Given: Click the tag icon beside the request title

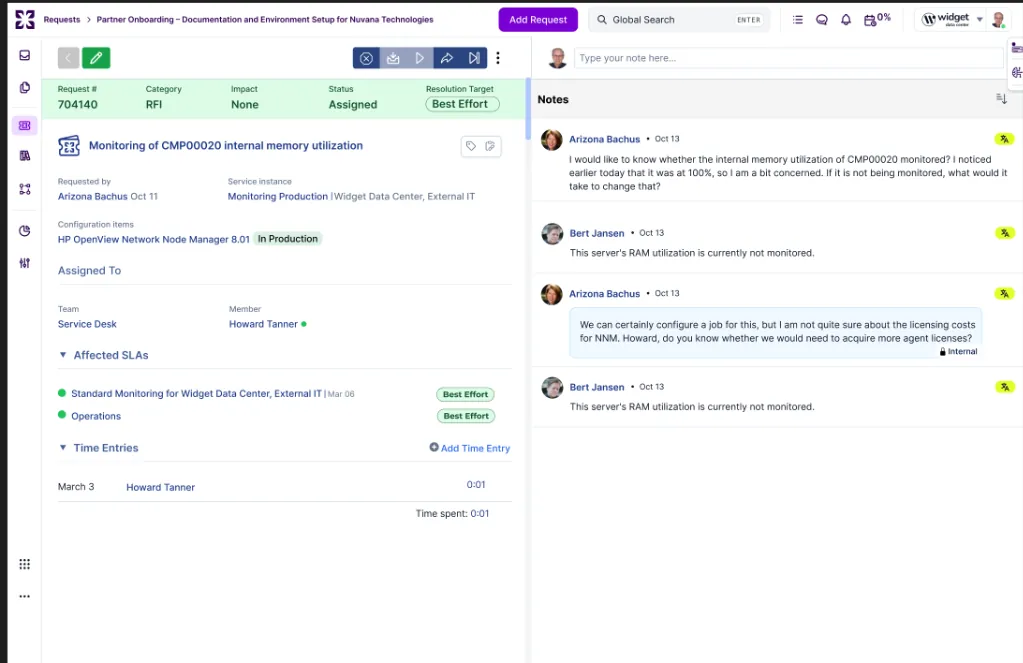Looking at the screenshot, I should click(471, 146).
